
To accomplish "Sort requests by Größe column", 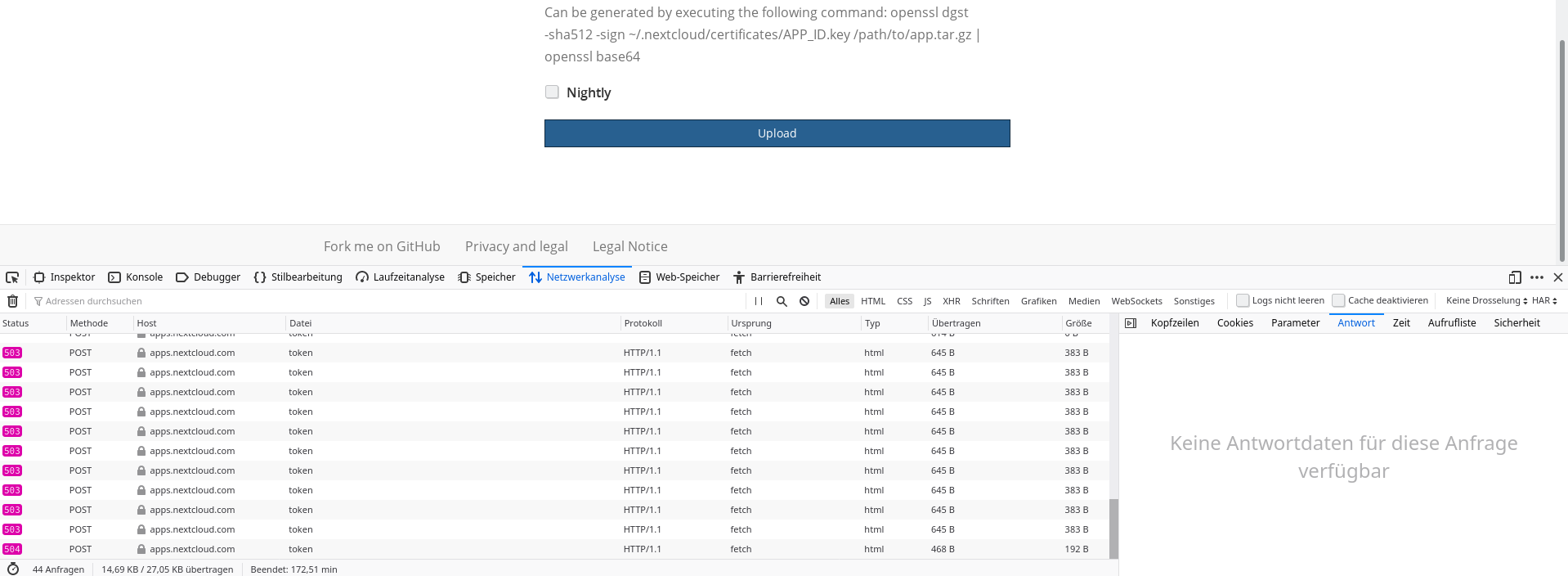I will (x=1086, y=323).
